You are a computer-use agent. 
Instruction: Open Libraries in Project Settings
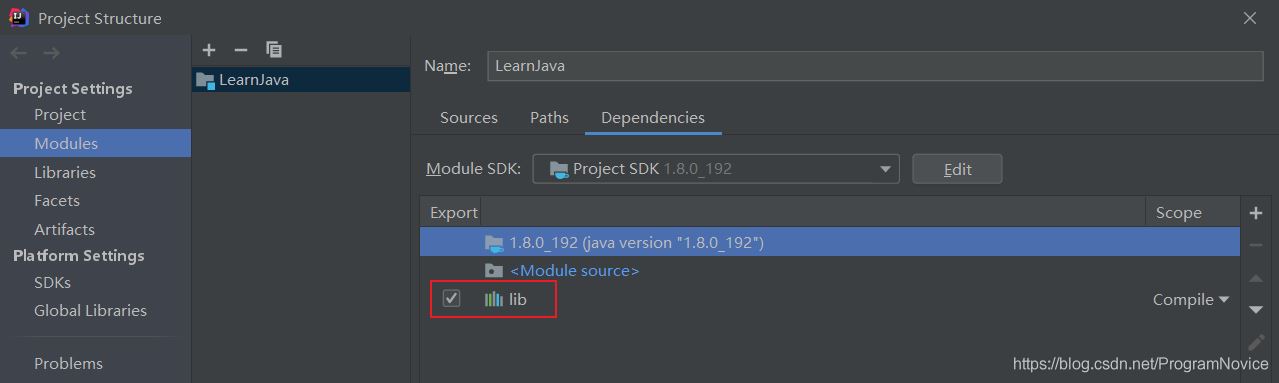(65, 172)
